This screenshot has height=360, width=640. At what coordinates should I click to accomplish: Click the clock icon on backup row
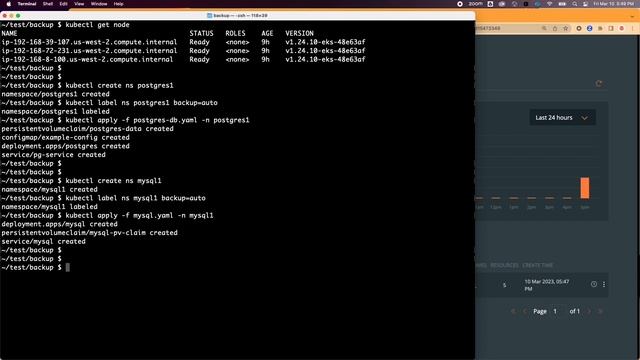point(594,284)
